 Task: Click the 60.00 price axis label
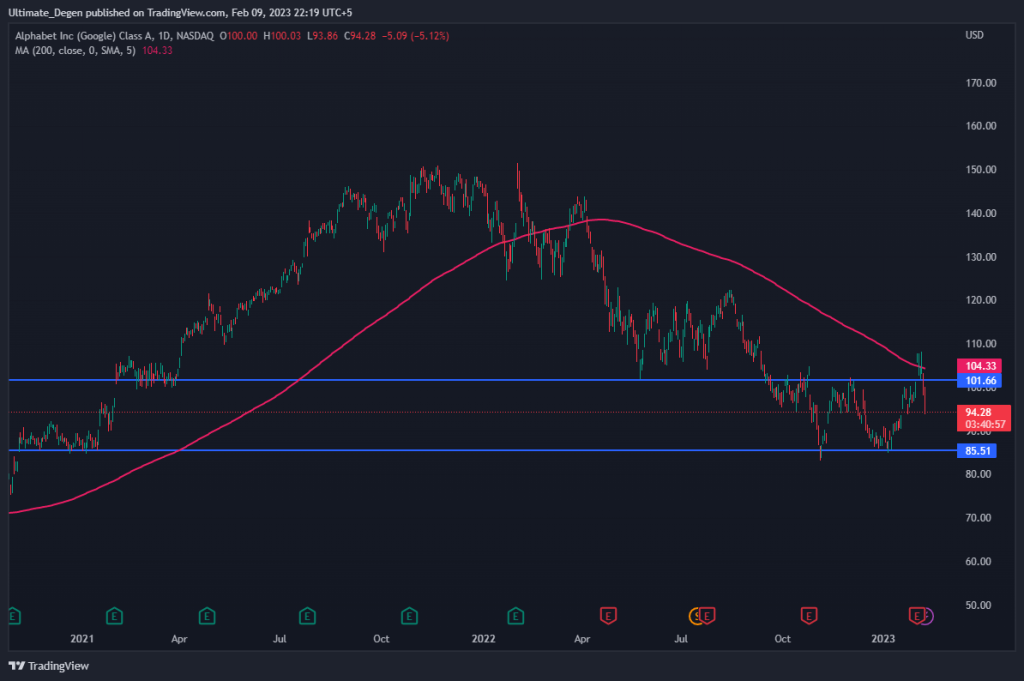point(978,562)
